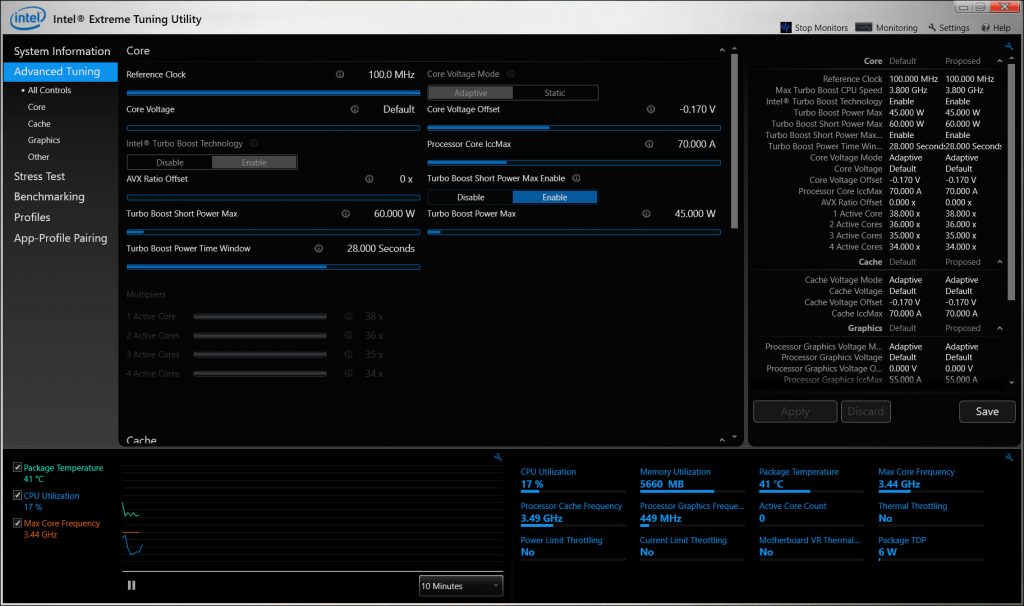Collapse Graphics group in summary panel
The image size is (1024, 606).
[999, 328]
